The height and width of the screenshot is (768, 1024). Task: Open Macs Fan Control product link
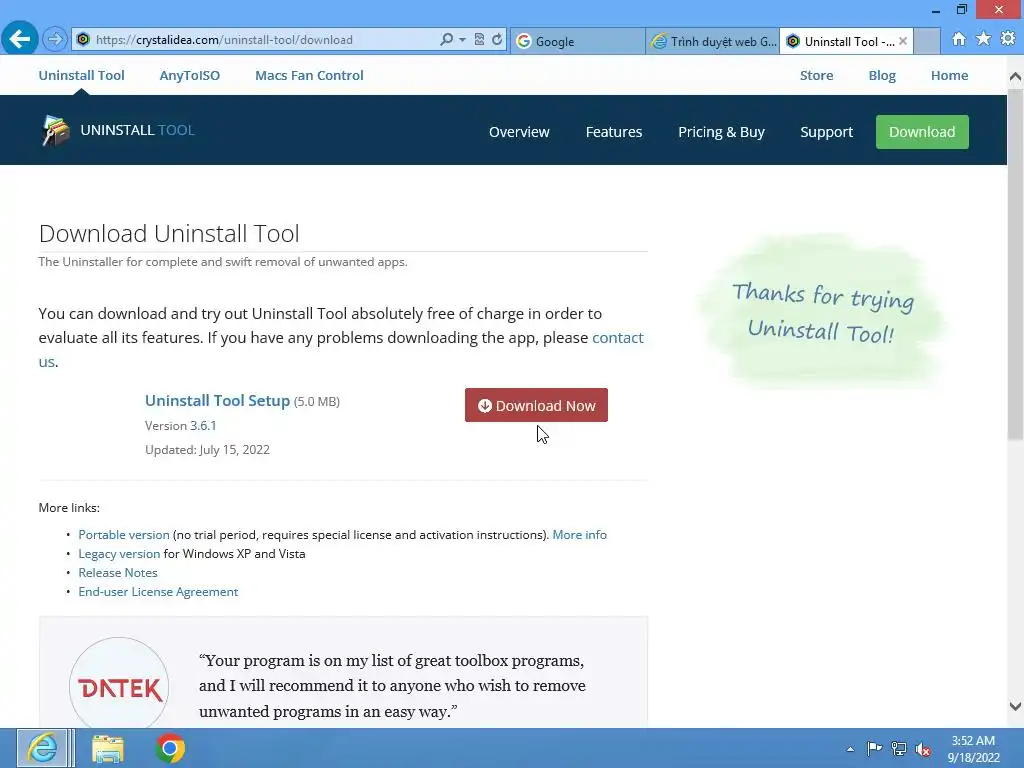(x=309, y=75)
